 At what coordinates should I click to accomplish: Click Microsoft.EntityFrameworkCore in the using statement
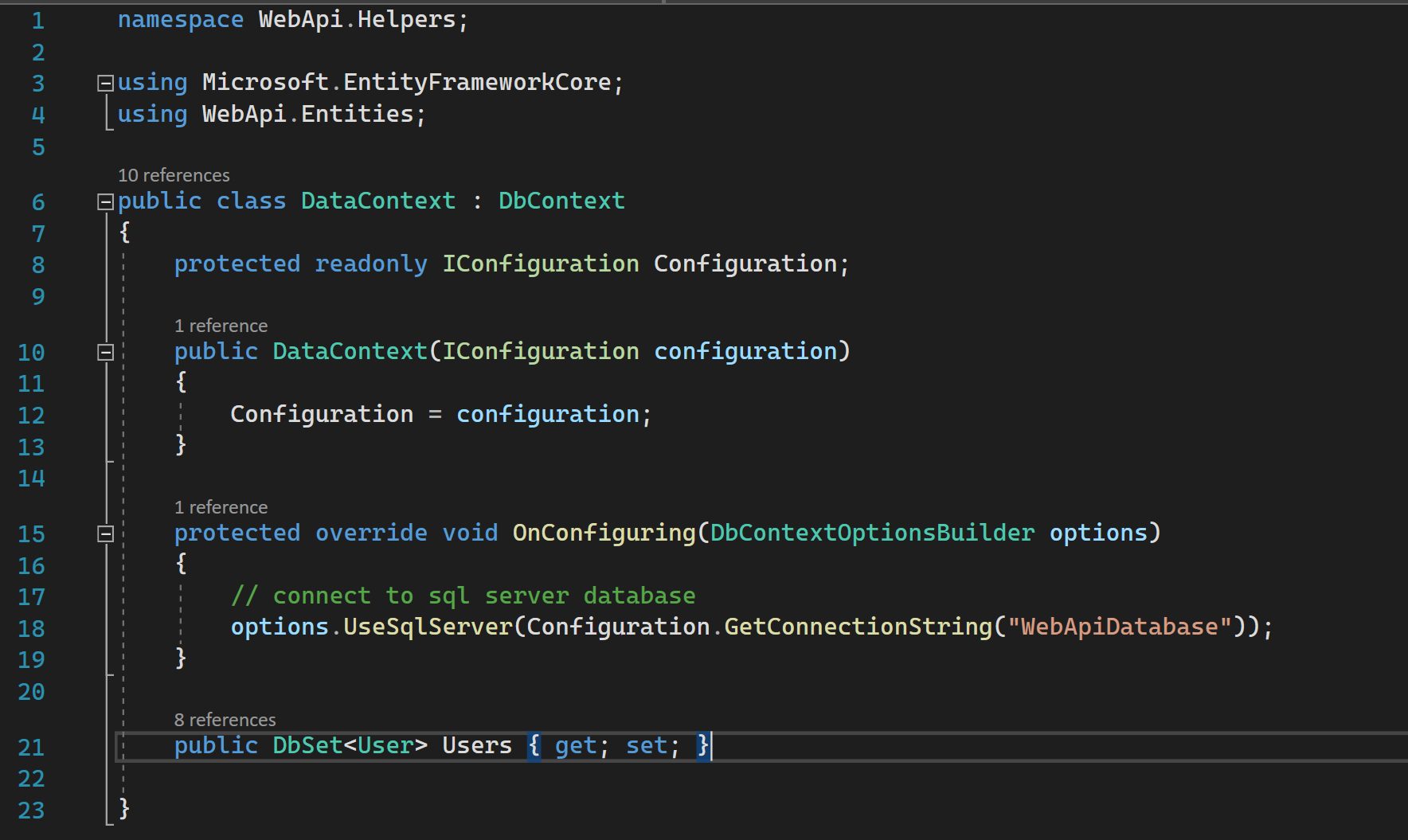tap(406, 82)
